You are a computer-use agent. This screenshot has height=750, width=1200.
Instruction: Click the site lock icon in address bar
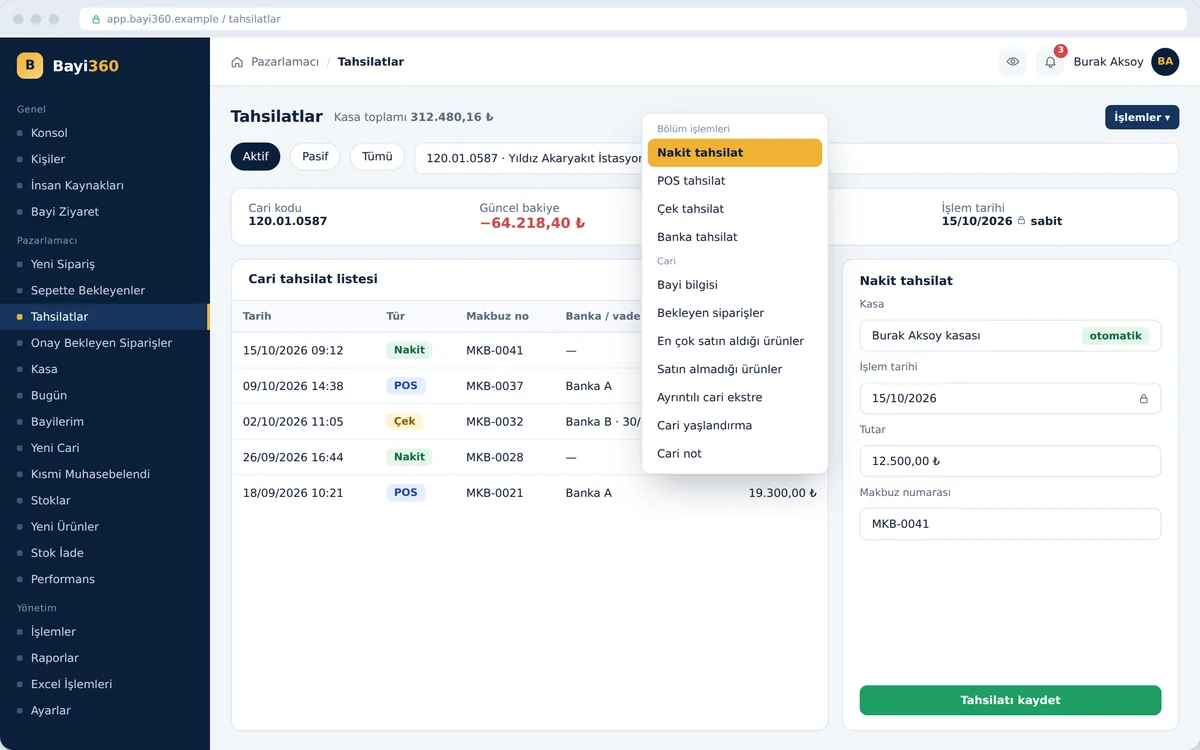(x=96, y=19)
